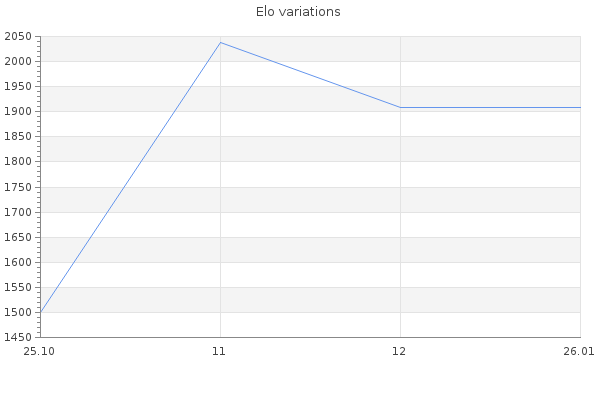Click the 1450 y-axis label
The image size is (600, 400).
18,337
